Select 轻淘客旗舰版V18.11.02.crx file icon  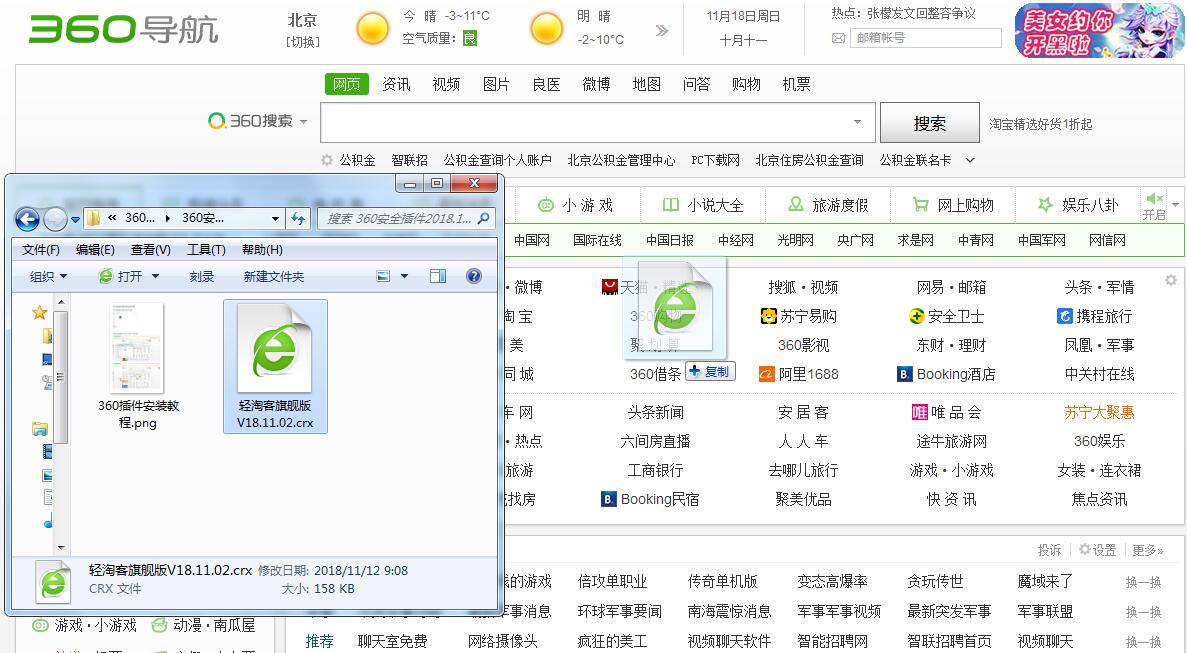coord(275,349)
